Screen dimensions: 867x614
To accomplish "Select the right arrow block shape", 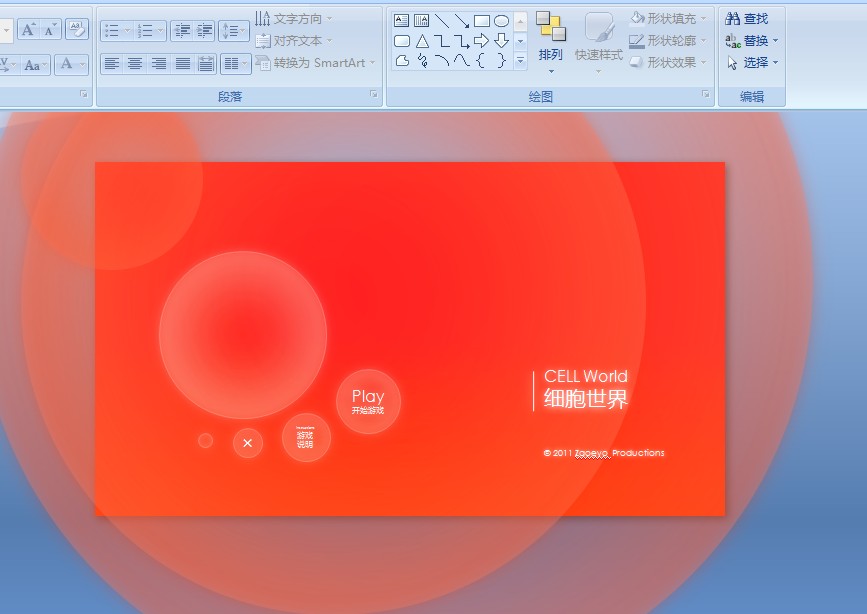I will (x=482, y=41).
